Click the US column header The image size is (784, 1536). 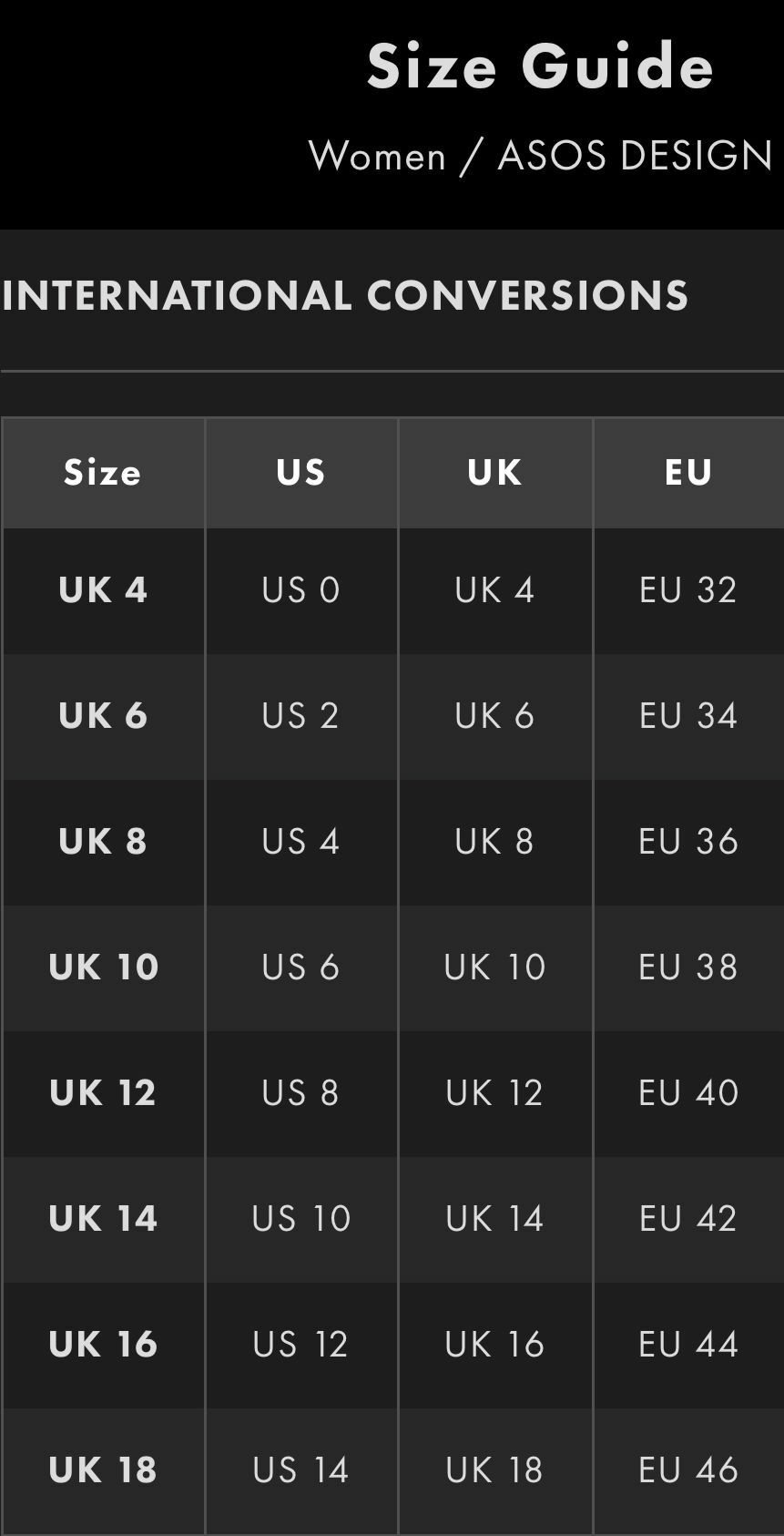click(301, 473)
